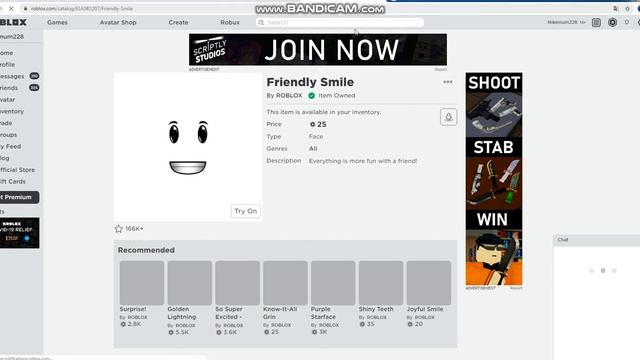The width and height of the screenshot is (640, 360).
Task: Click the browser address bar URL
Action: tap(82, 9)
